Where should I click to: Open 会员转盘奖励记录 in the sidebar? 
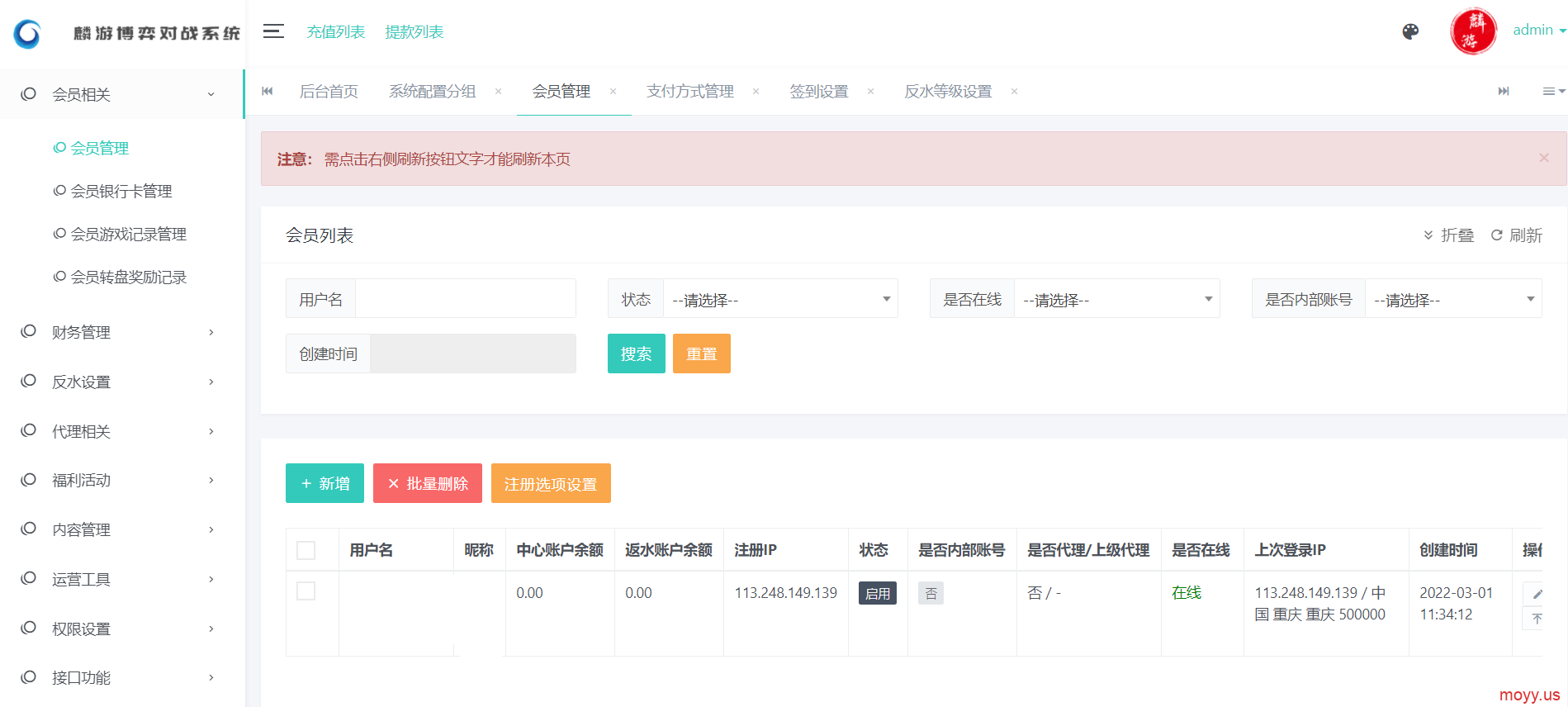129,277
